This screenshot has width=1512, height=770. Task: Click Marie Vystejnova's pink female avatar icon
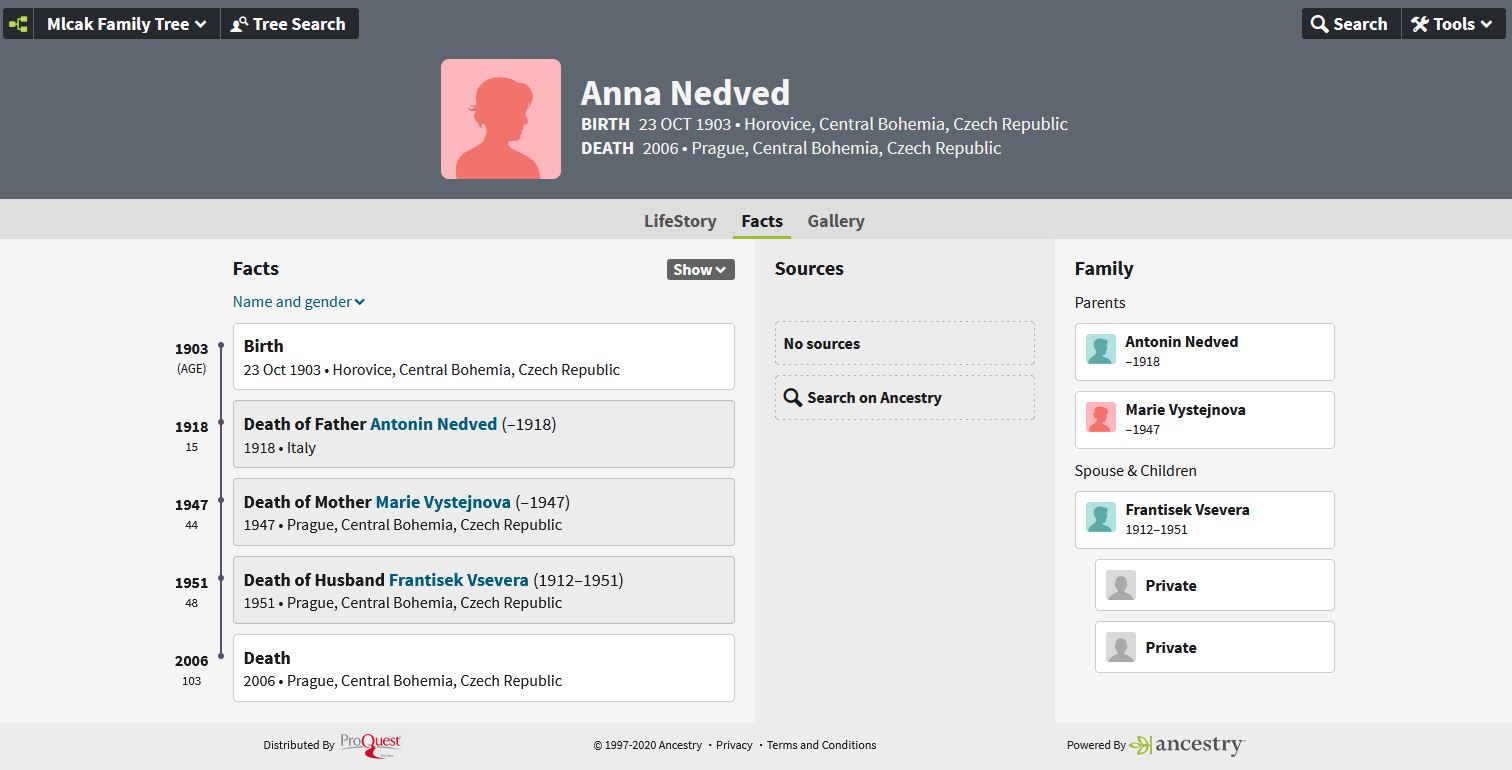(1101, 418)
